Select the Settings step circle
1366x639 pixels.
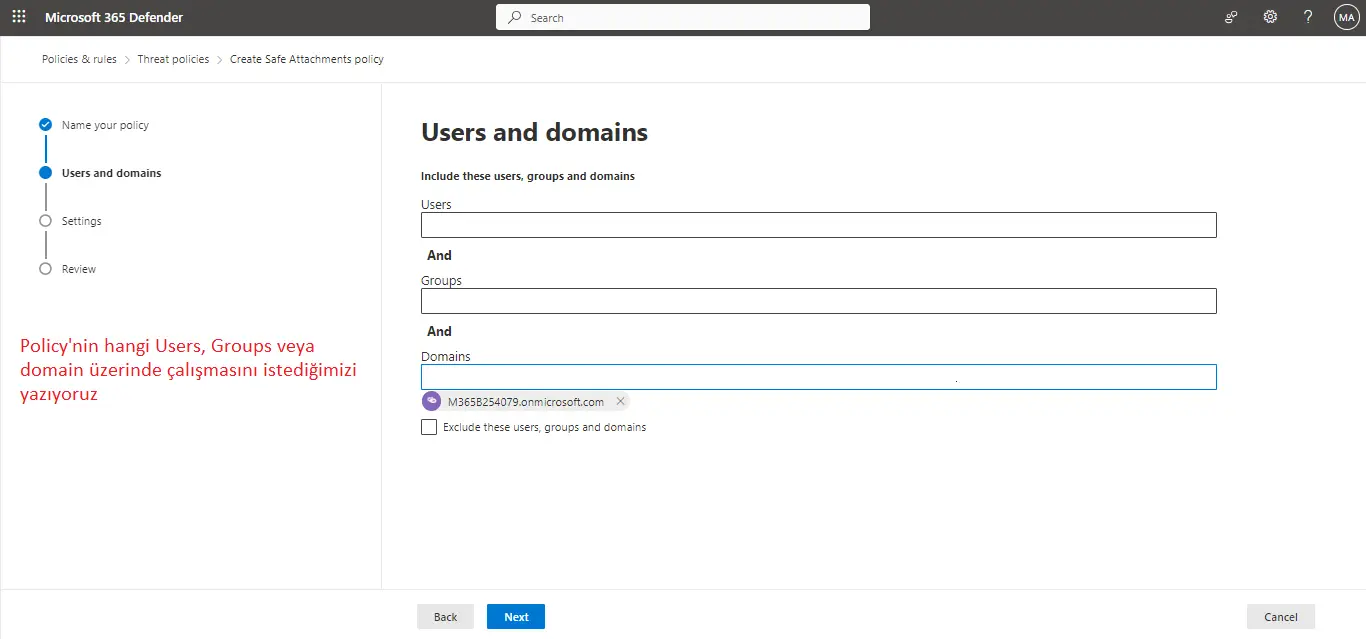45,221
